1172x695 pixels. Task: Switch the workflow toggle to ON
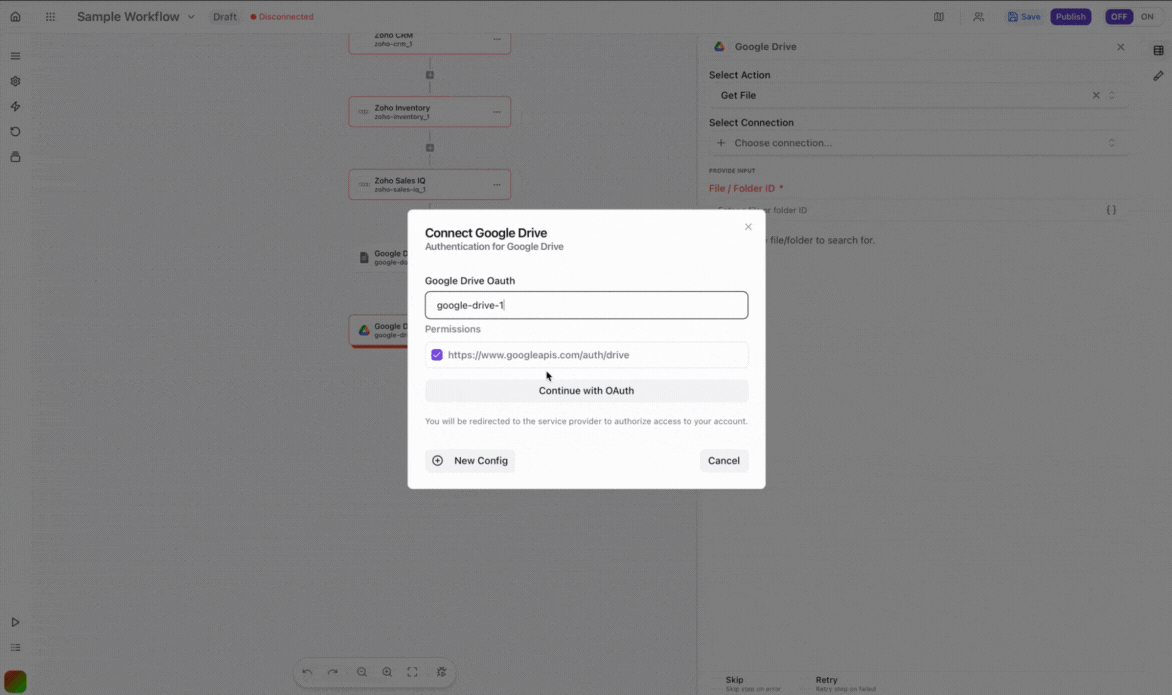(x=1147, y=16)
